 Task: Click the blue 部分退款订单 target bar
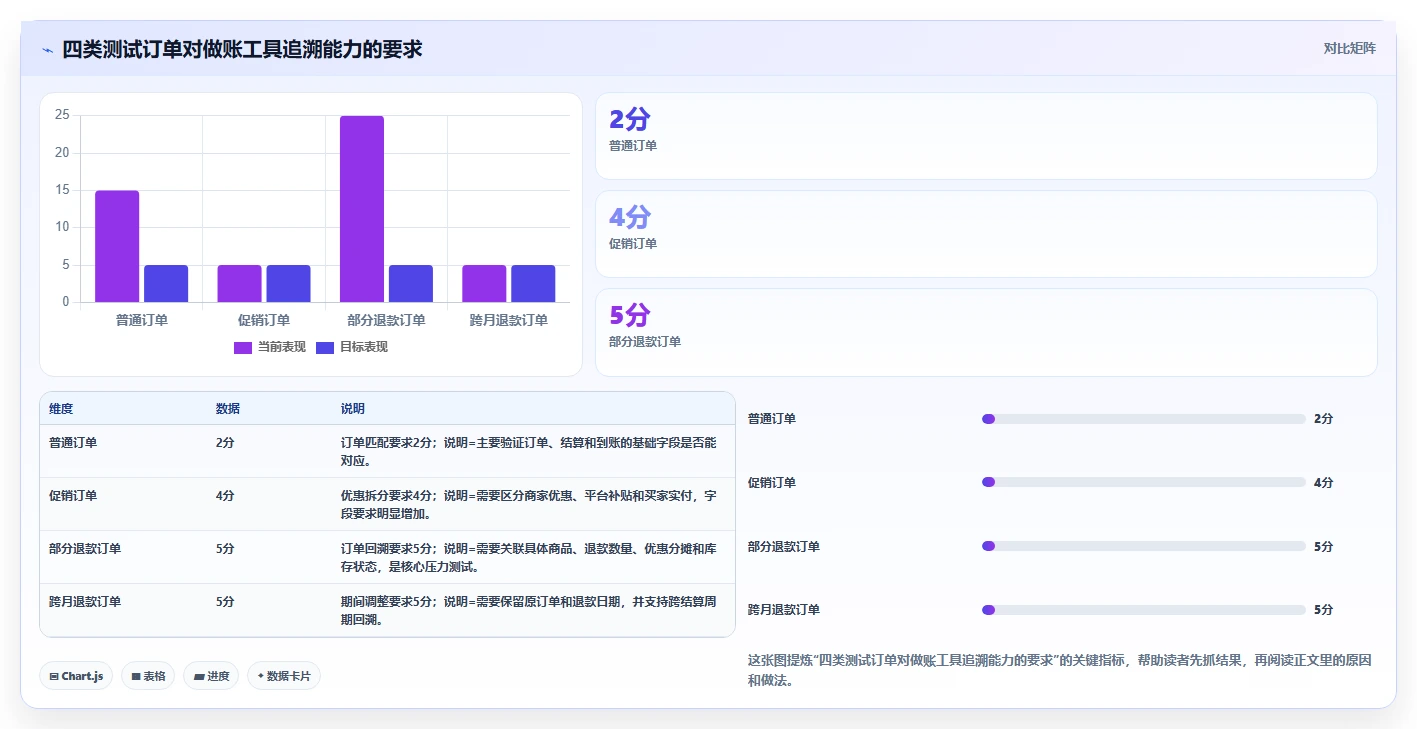point(411,283)
